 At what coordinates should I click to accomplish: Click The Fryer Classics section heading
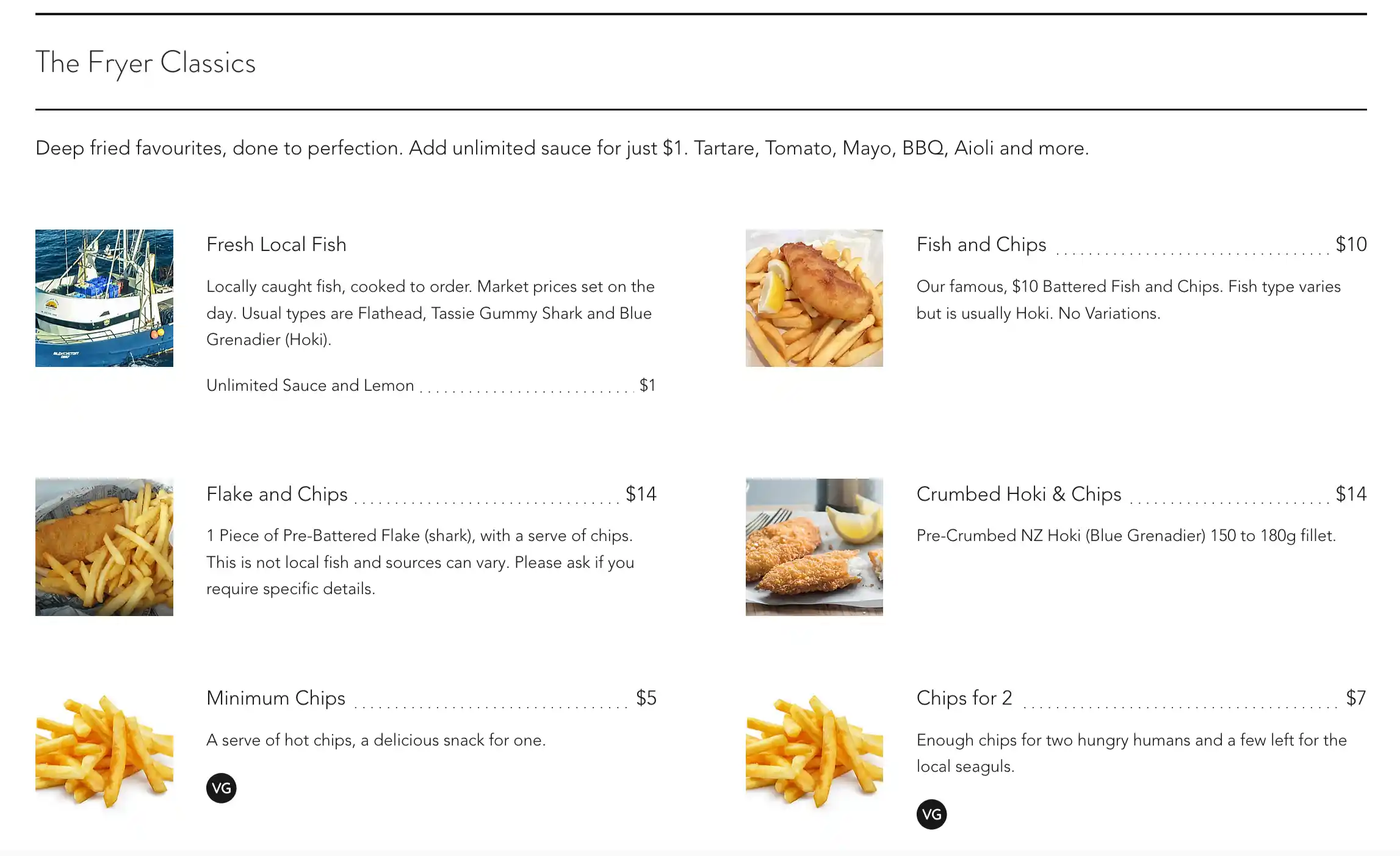[x=145, y=62]
